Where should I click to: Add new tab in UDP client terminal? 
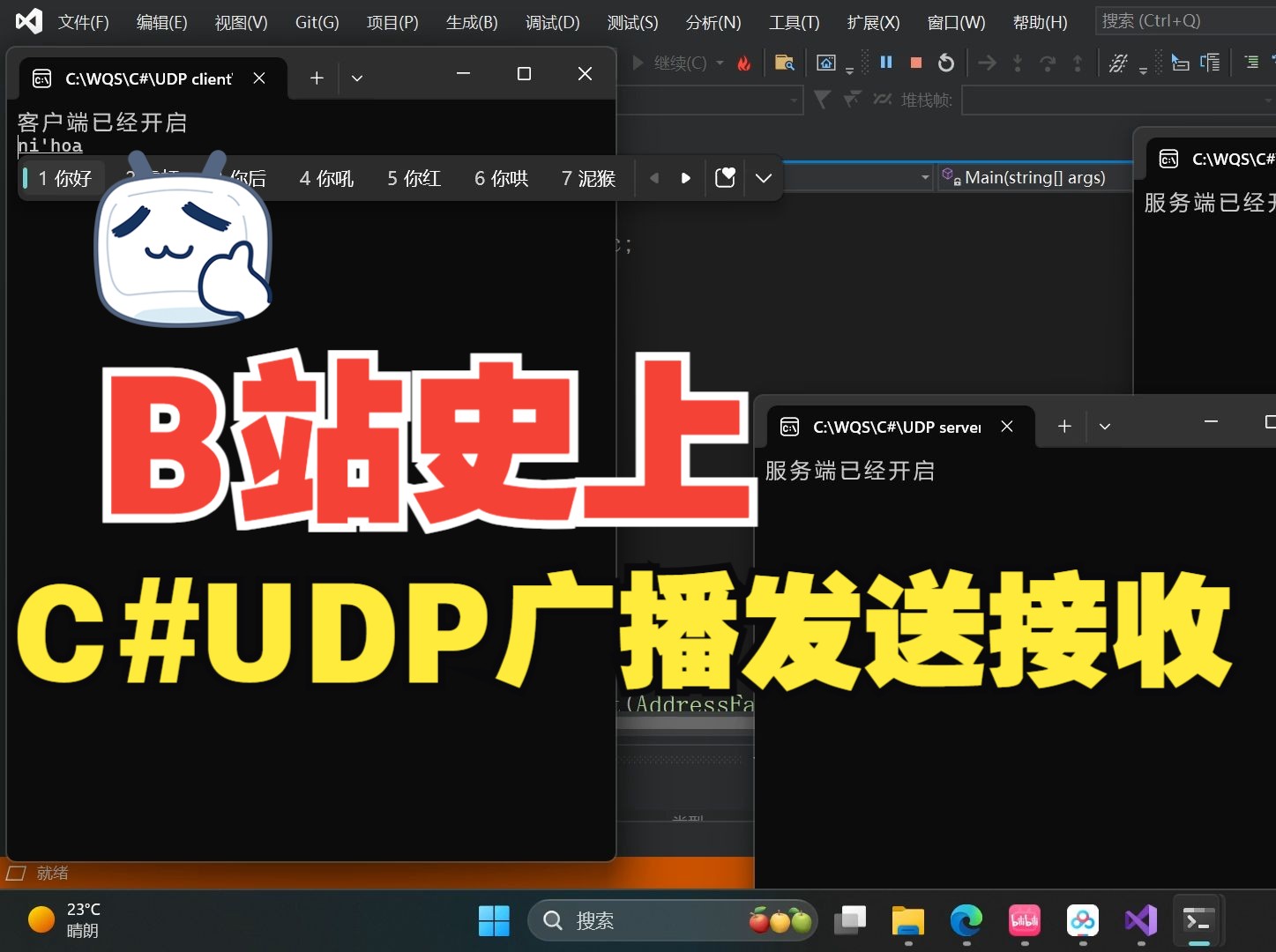tap(317, 78)
